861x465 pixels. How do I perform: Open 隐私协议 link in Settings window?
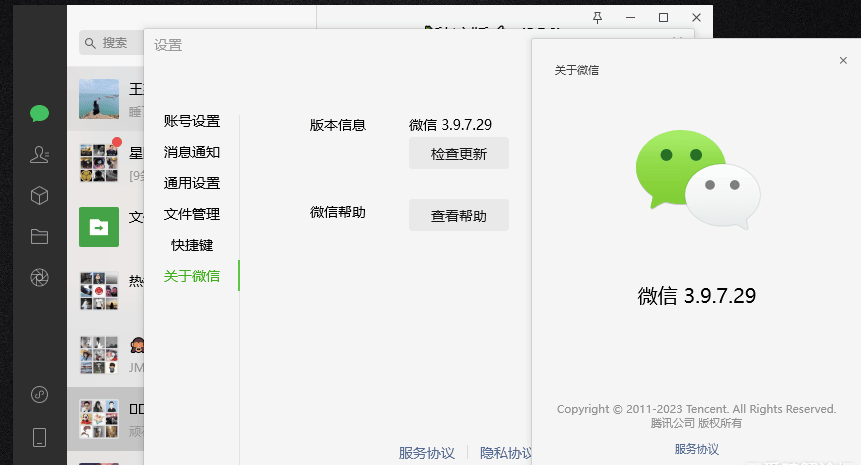coord(506,453)
